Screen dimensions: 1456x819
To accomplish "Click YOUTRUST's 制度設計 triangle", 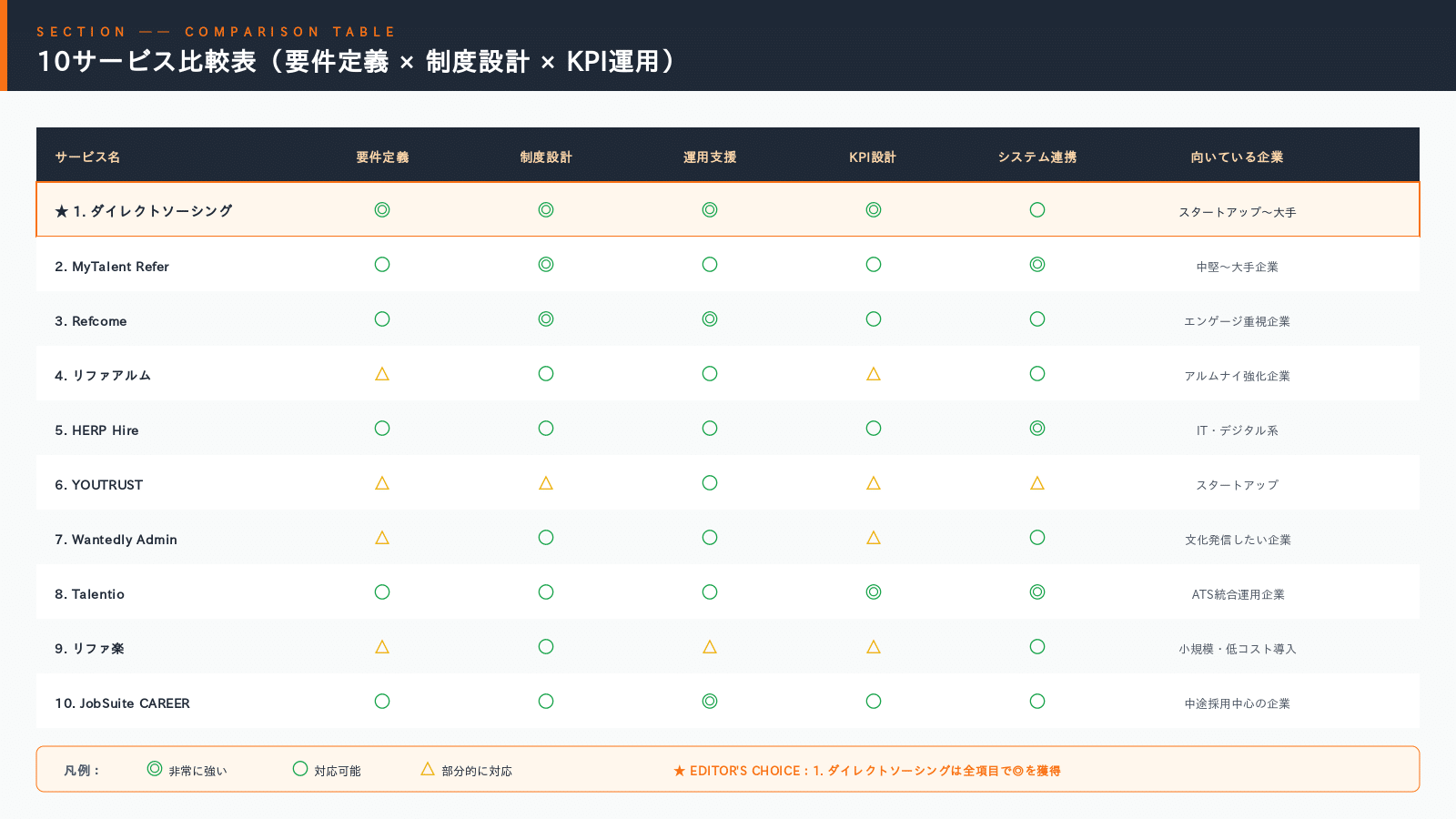I will (x=546, y=483).
